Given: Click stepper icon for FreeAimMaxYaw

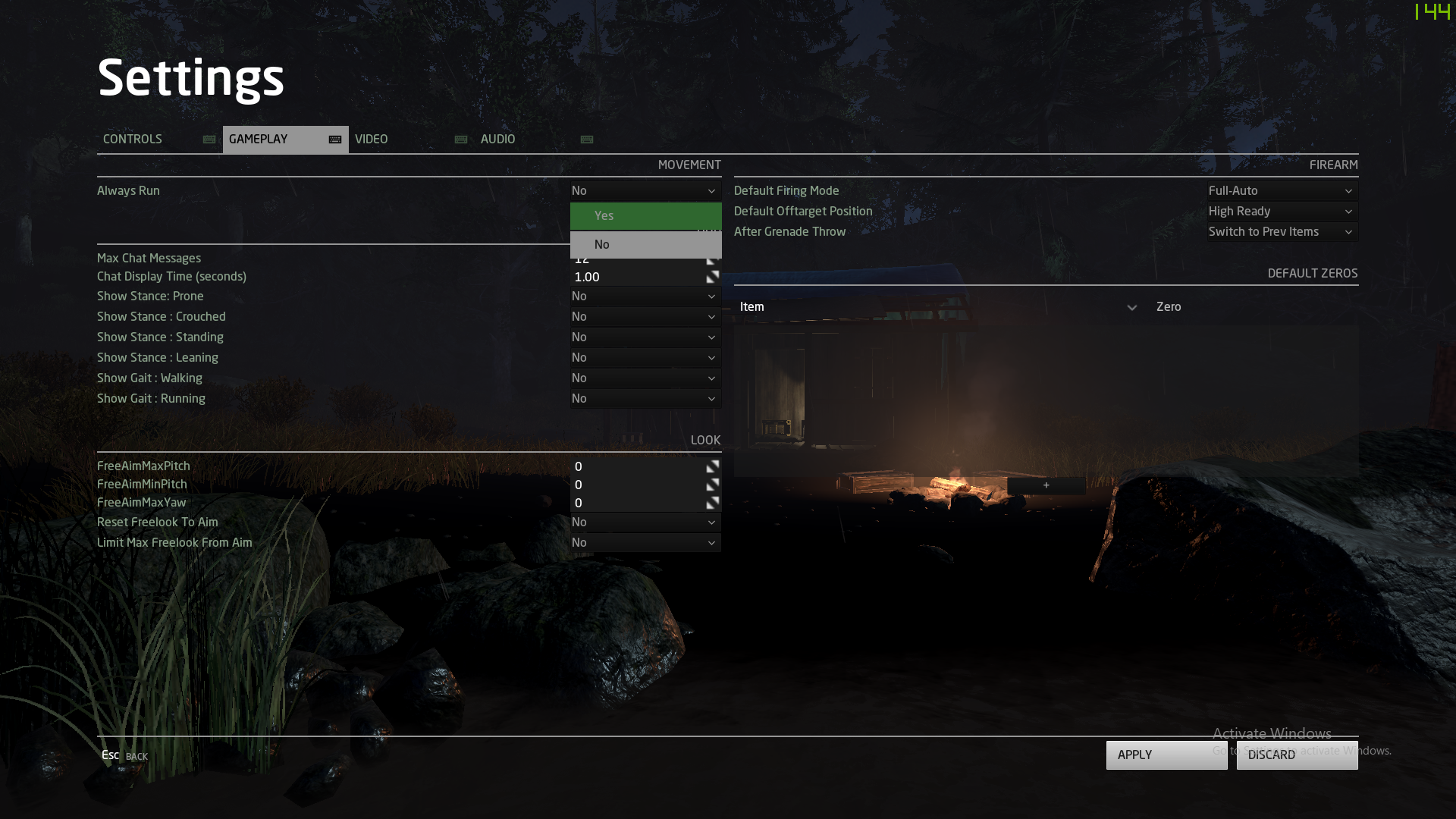Looking at the screenshot, I should coord(713,503).
